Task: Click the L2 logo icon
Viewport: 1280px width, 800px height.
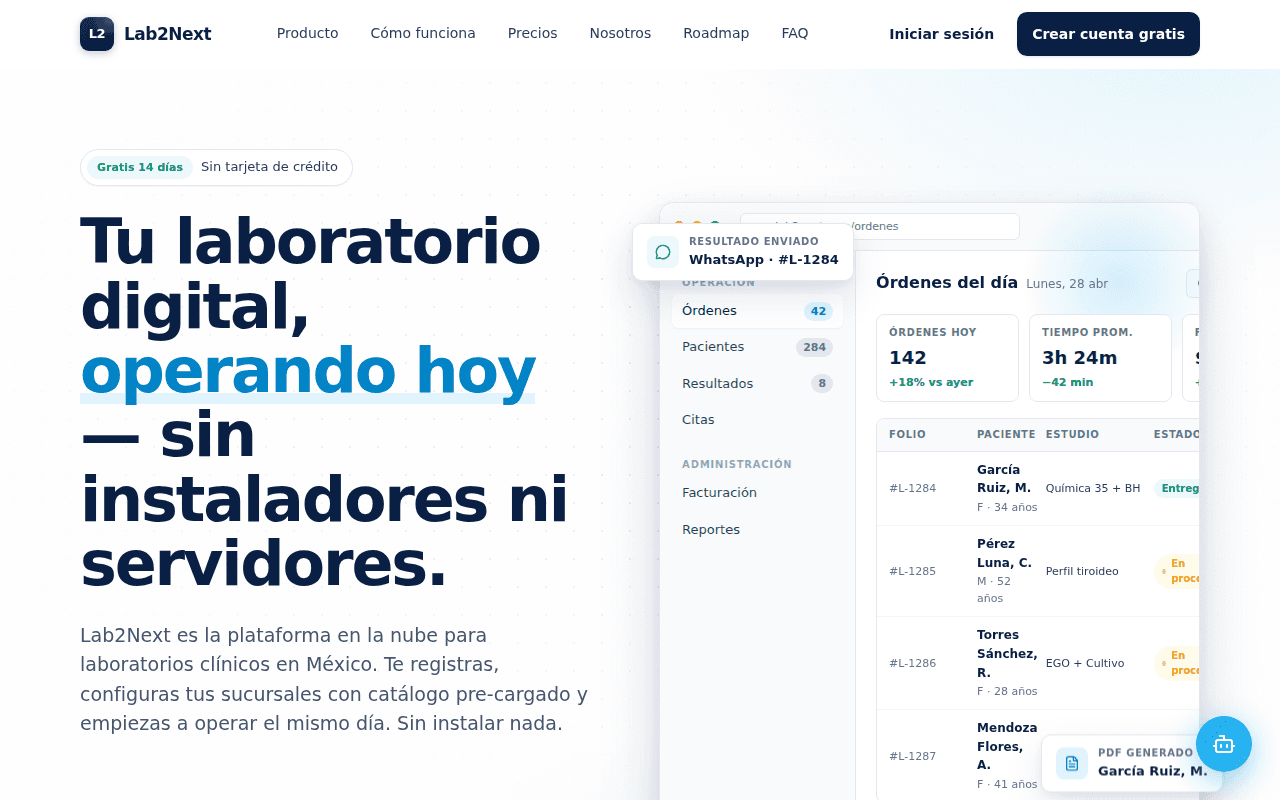Action: [97, 34]
